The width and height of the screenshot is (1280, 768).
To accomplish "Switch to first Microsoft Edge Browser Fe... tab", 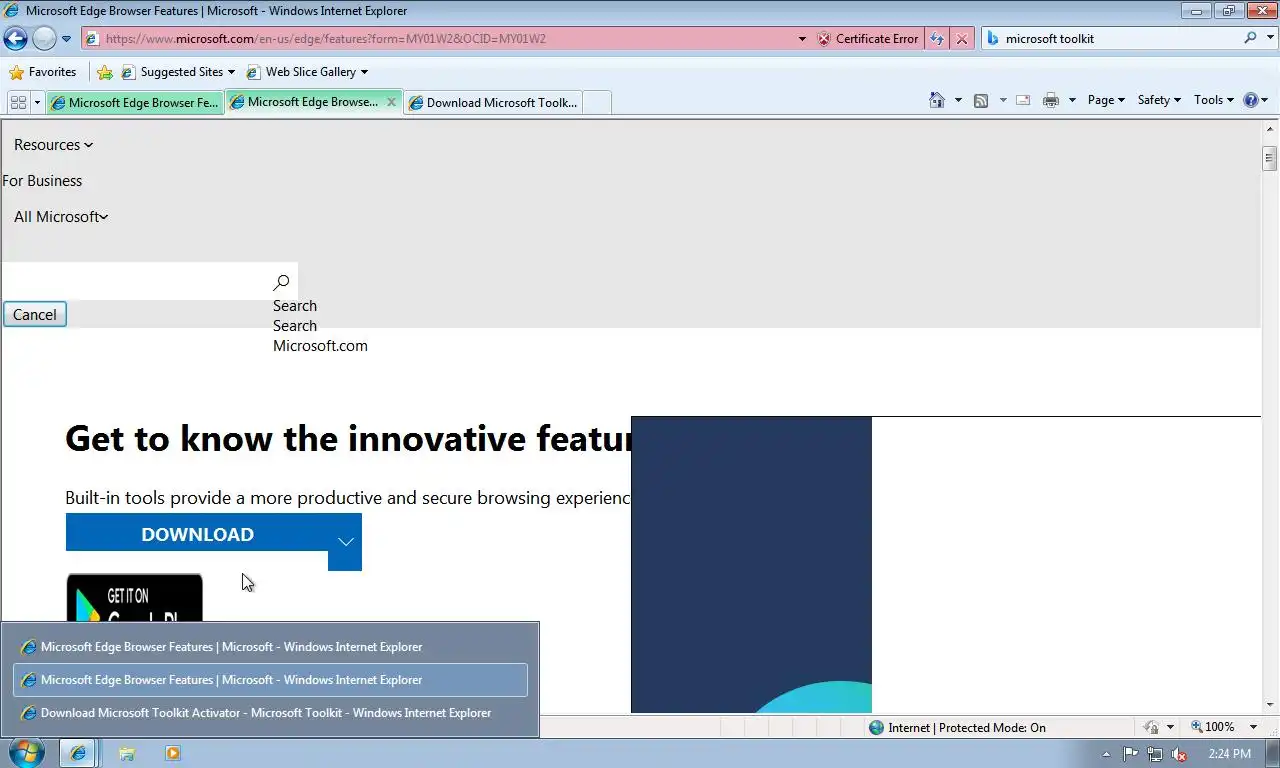I will coord(134,102).
